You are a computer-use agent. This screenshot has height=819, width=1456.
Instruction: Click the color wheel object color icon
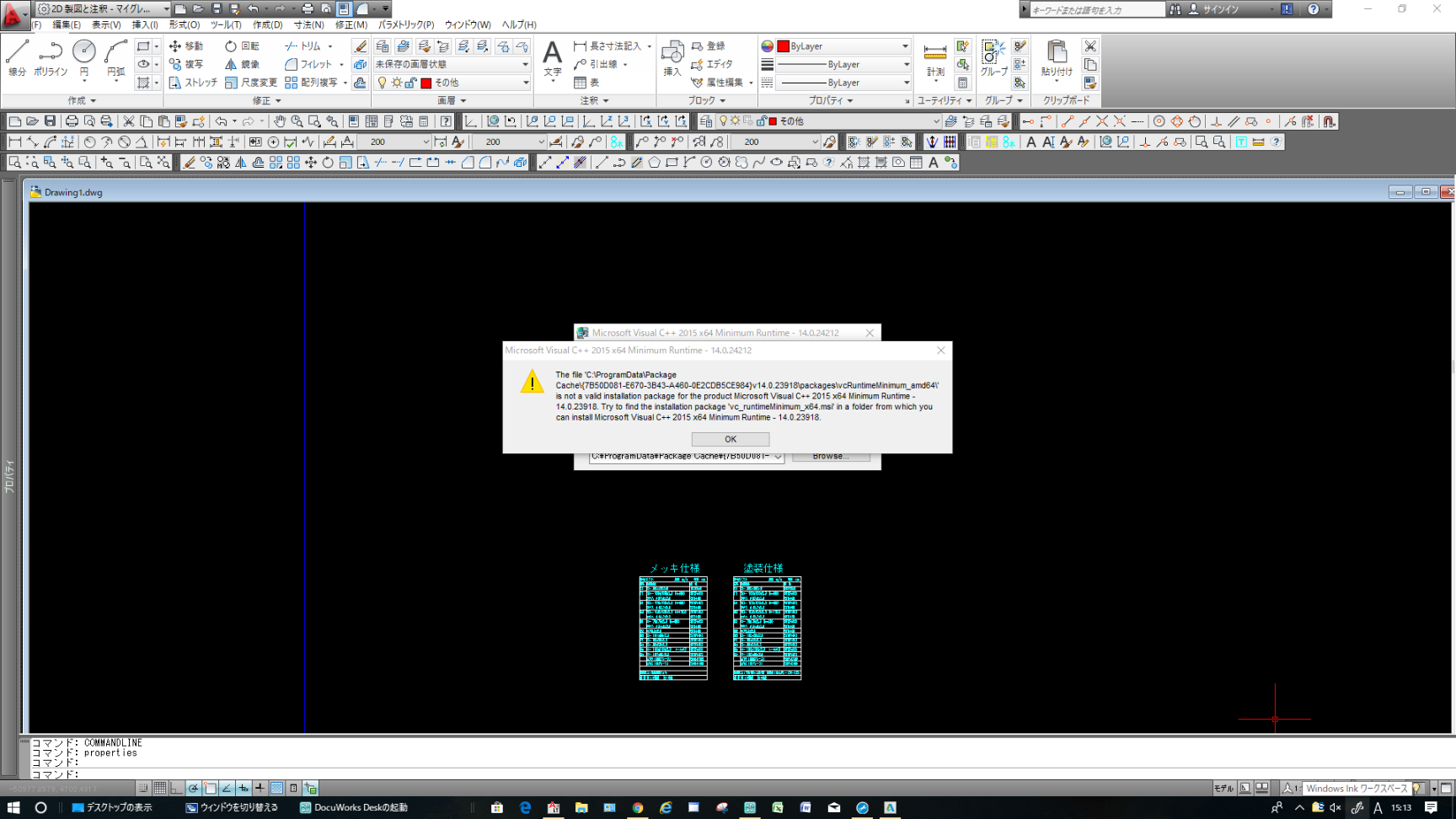tap(767, 46)
